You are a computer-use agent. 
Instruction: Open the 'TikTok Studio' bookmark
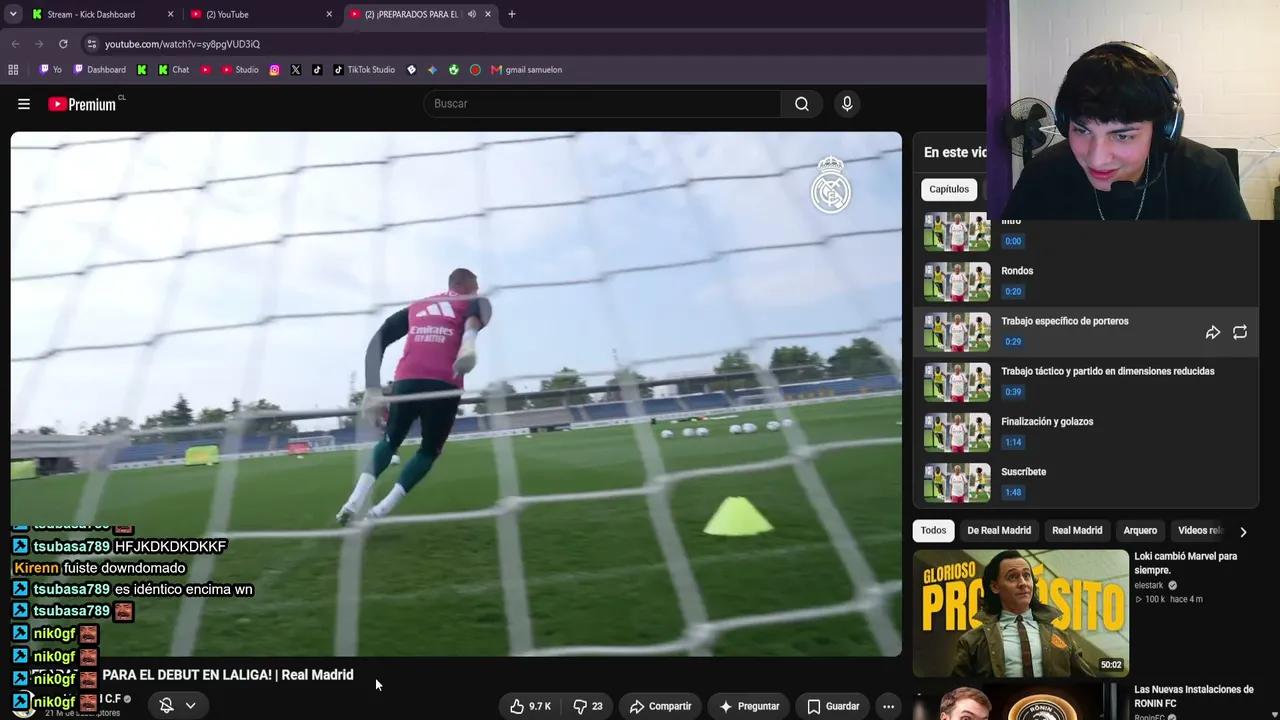(364, 70)
